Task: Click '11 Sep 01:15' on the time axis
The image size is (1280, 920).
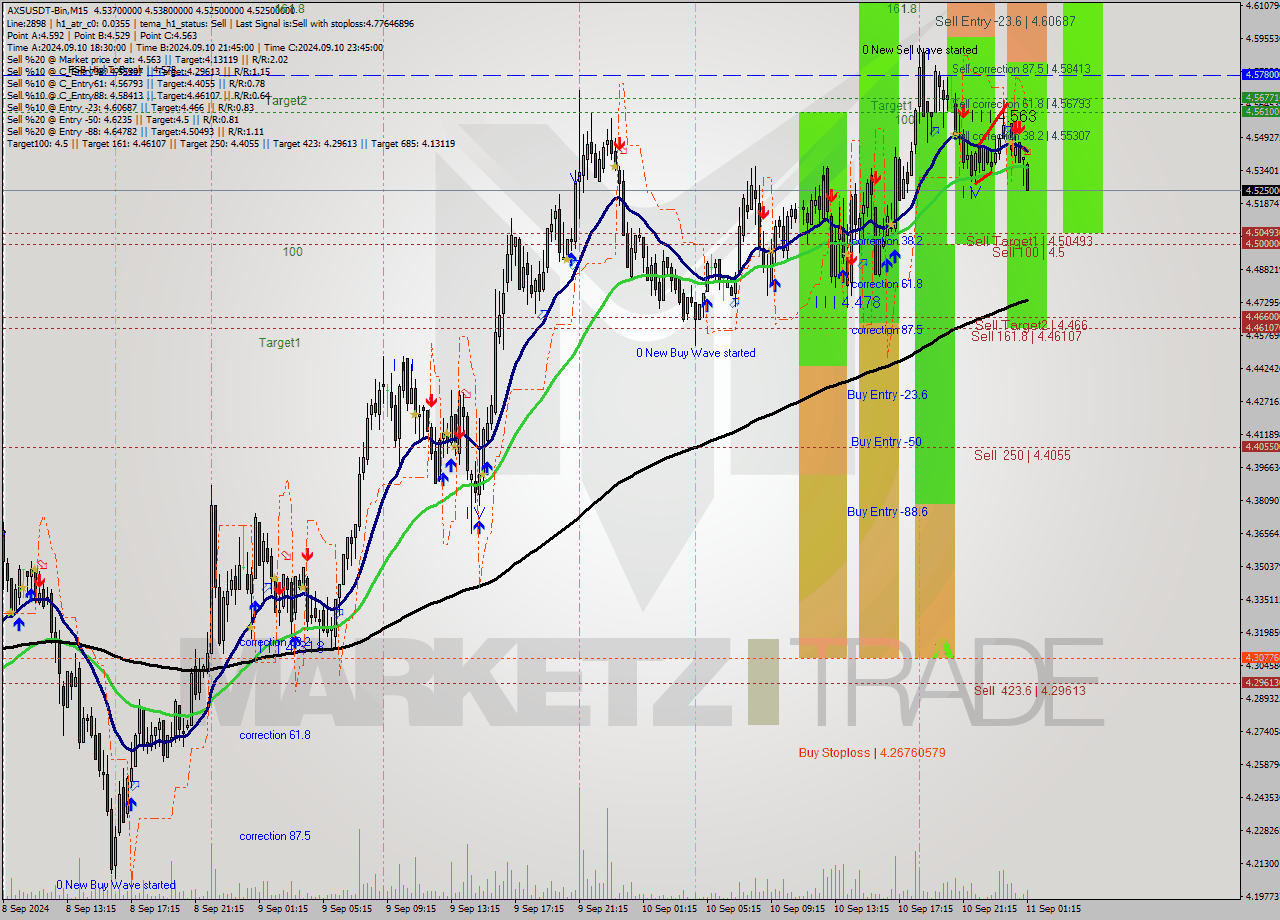Action: point(1052,909)
